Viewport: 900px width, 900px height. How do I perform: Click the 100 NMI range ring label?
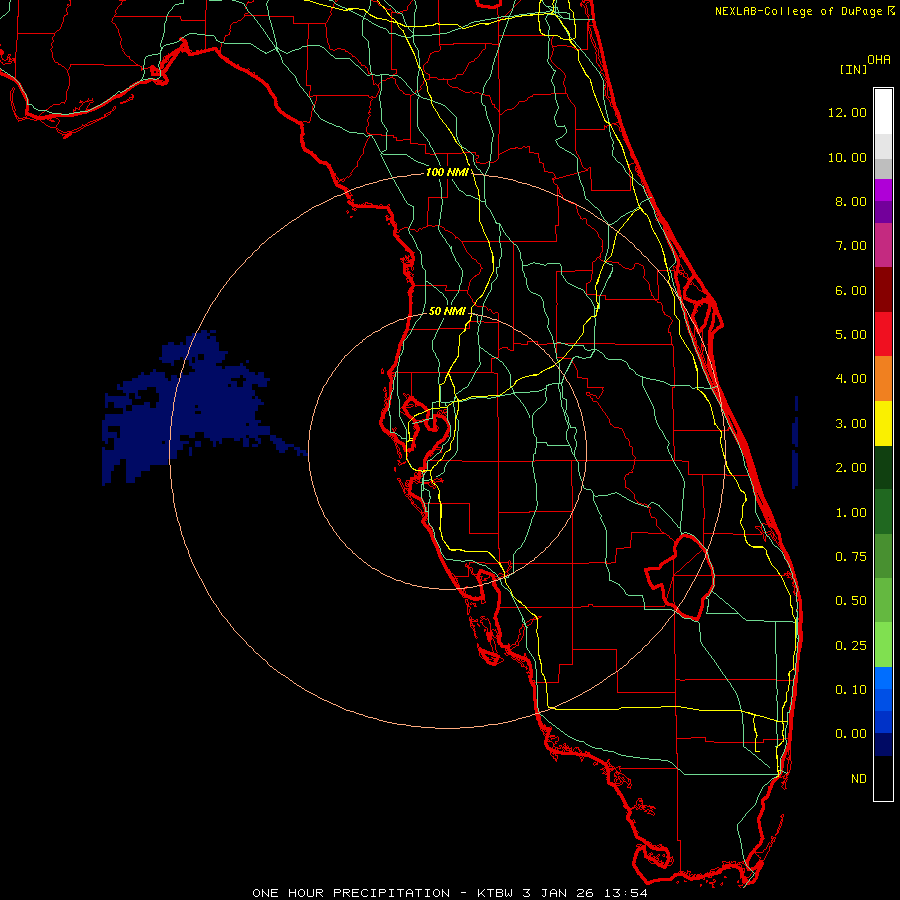pos(447,172)
